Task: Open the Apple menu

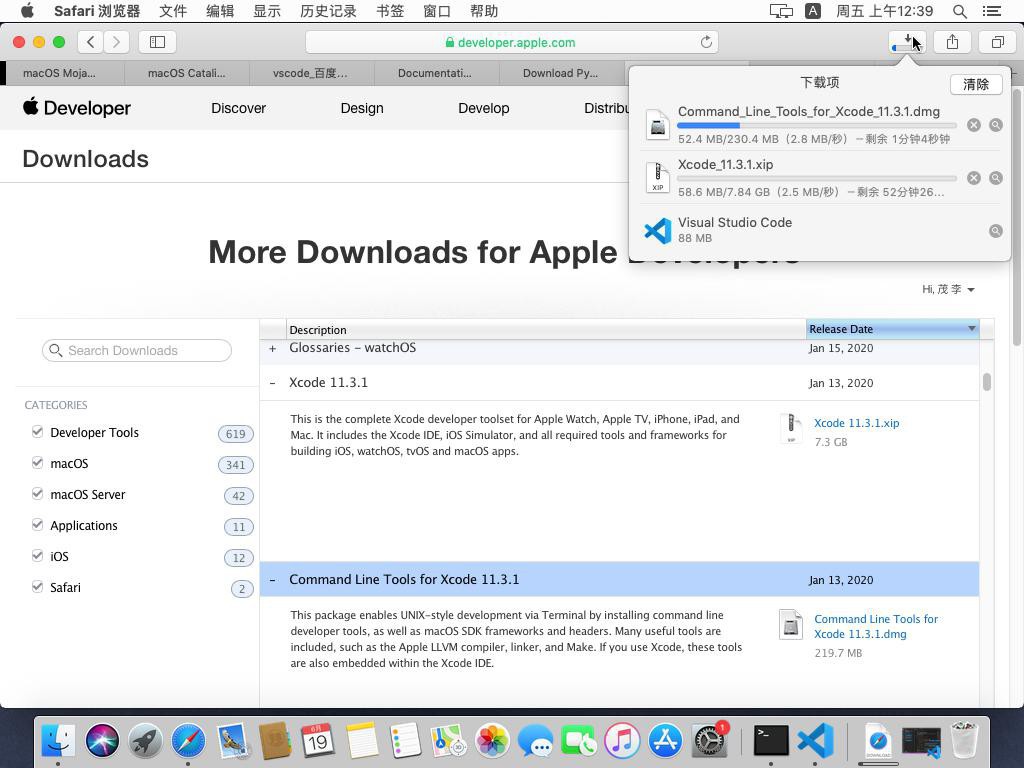Action: coord(27,10)
